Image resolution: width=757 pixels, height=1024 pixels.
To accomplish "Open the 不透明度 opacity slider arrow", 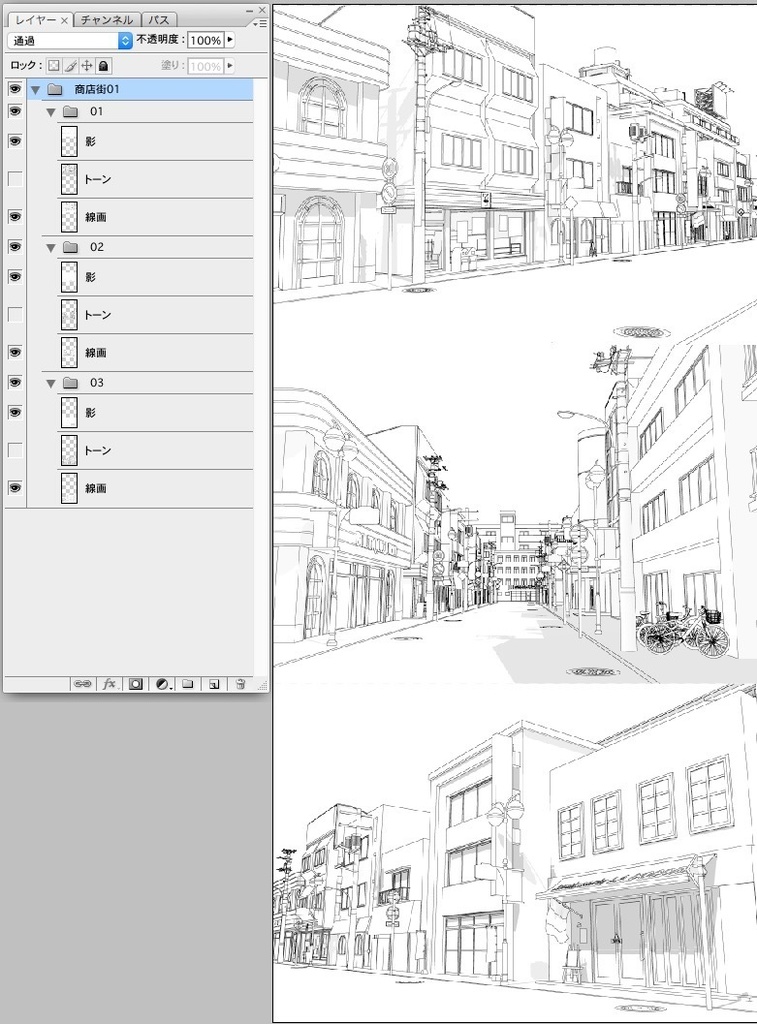I will click(230, 40).
